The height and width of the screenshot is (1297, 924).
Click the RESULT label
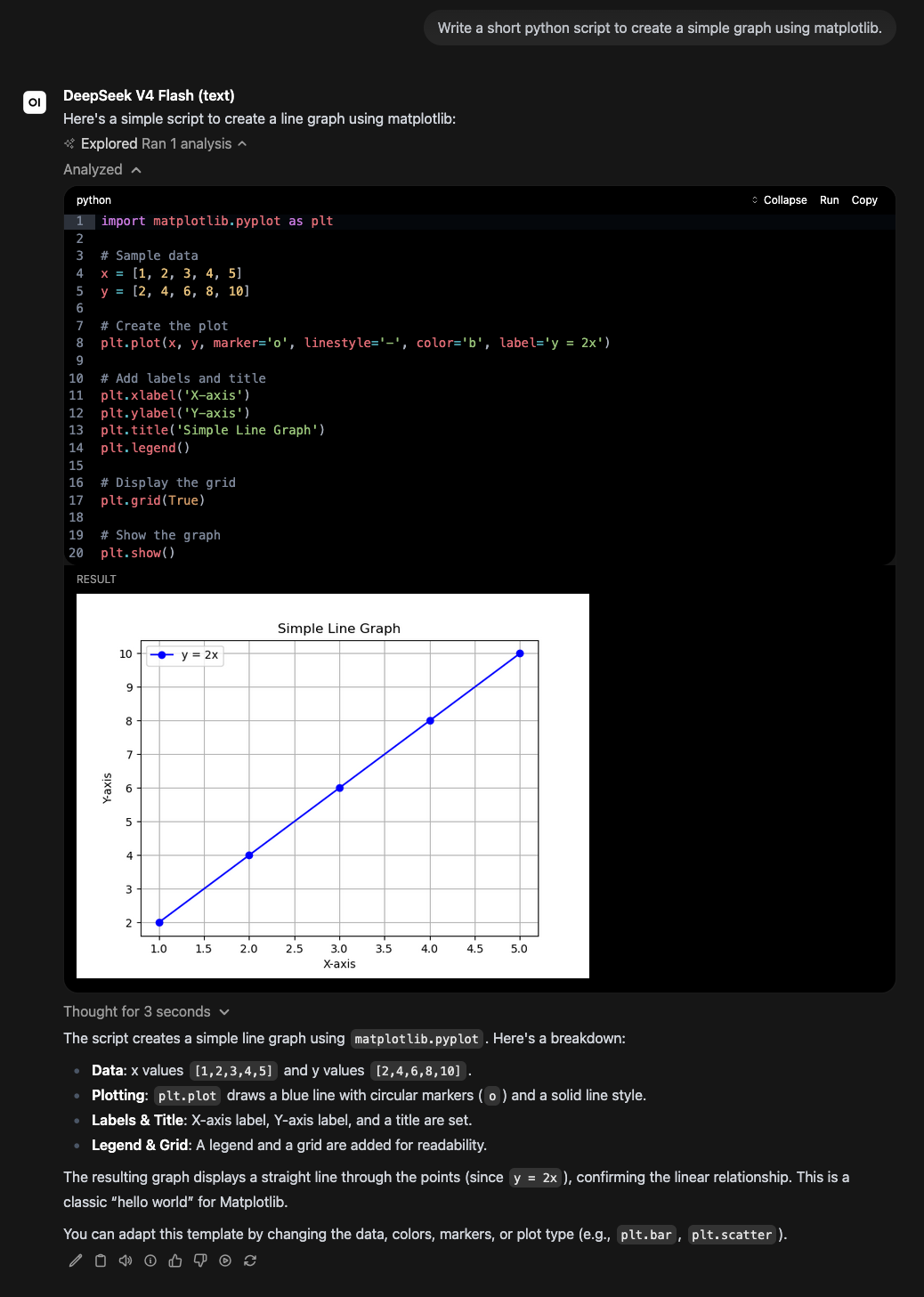(96, 580)
